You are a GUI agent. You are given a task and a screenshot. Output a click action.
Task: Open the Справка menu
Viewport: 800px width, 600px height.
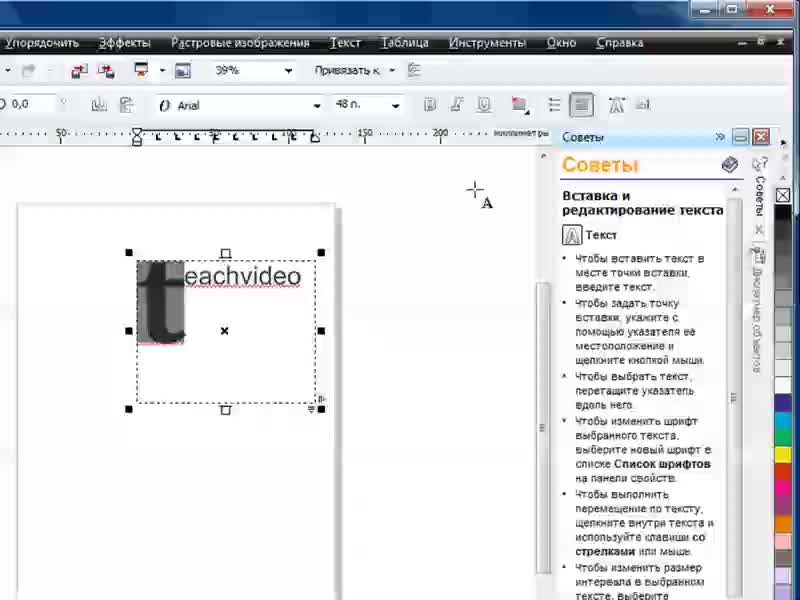pos(620,43)
